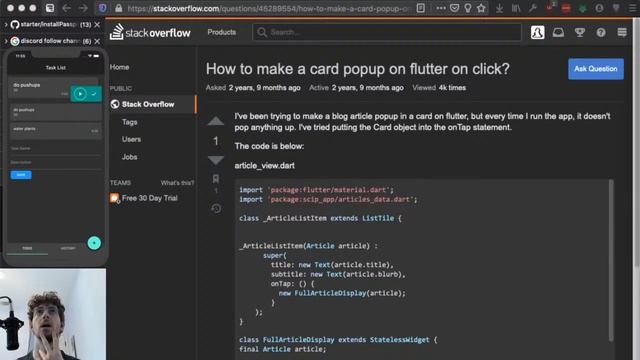640x360 pixels.
Task: Open the Stack Exchange site switcher icon
Action: click(x=622, y=32)
